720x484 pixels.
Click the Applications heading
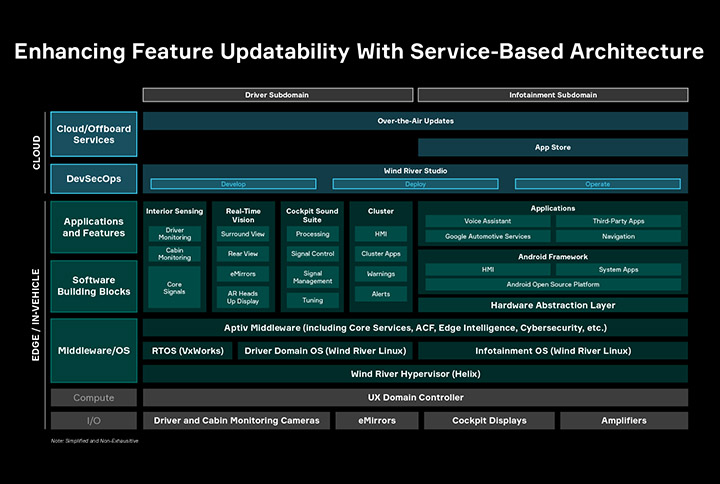pos(553,208)
